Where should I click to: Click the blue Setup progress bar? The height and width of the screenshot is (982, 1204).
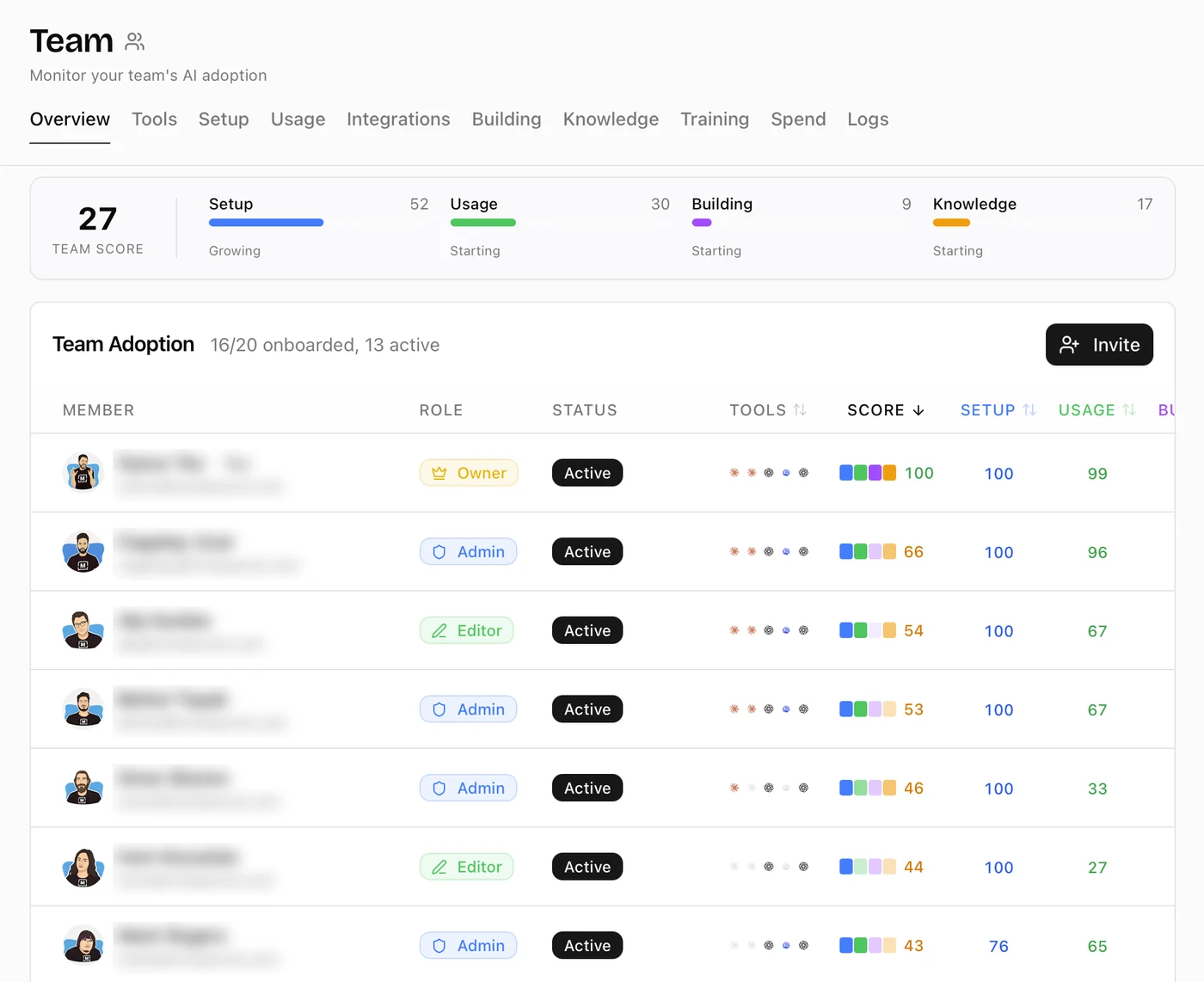coord(266,223)
